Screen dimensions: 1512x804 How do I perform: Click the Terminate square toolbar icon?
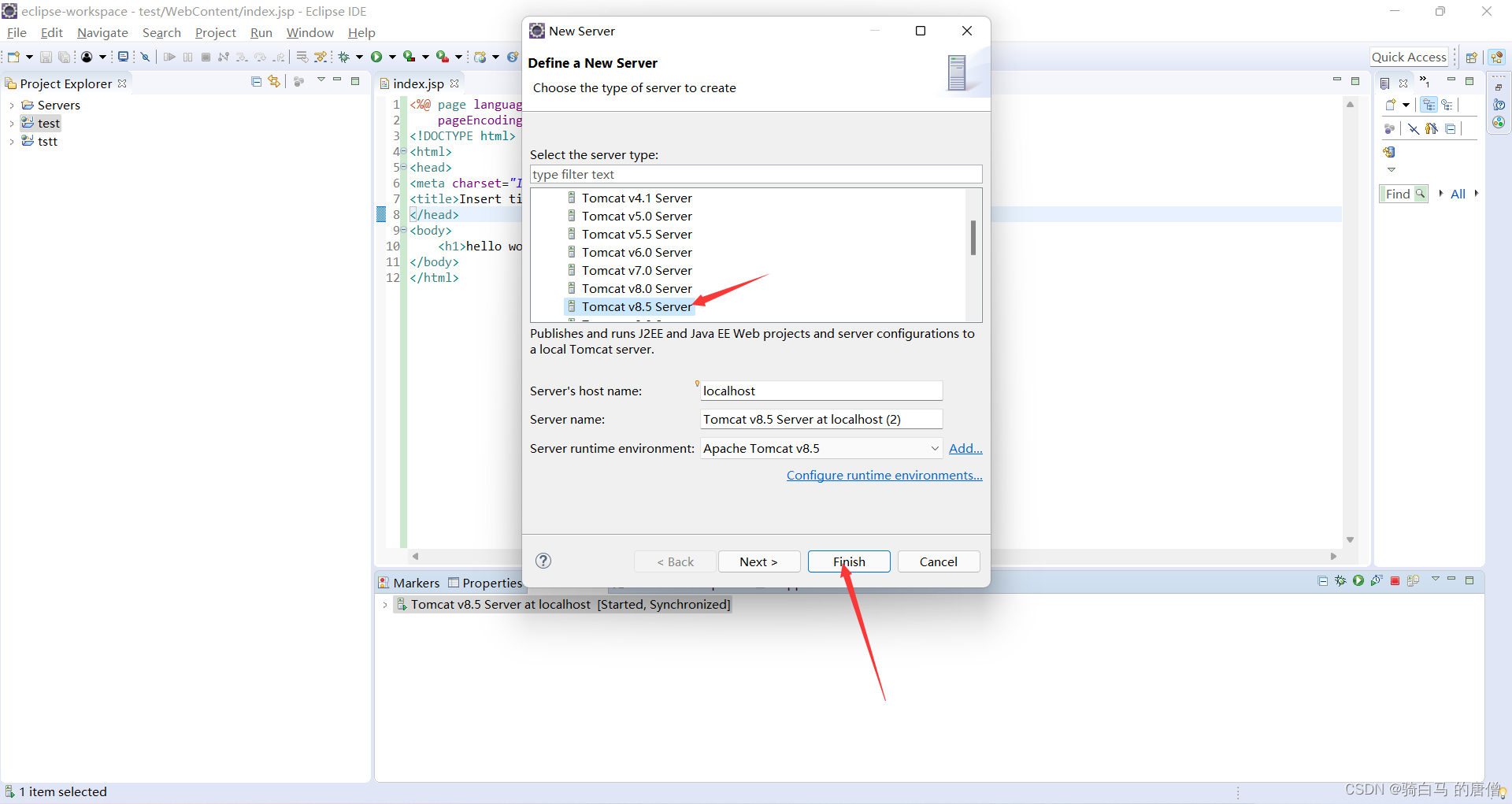(206, 57)
